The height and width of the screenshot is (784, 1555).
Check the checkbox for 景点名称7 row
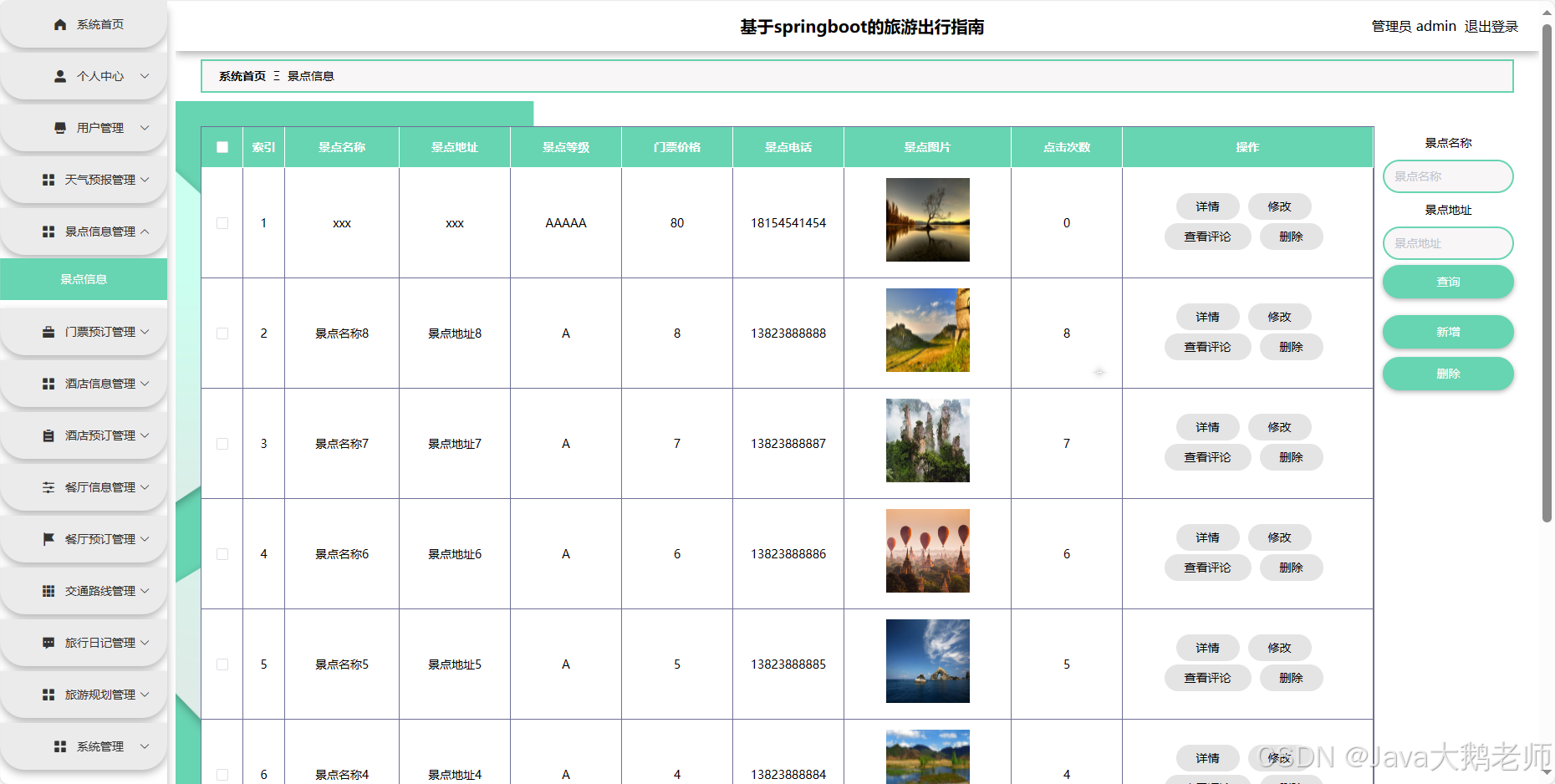222,444
